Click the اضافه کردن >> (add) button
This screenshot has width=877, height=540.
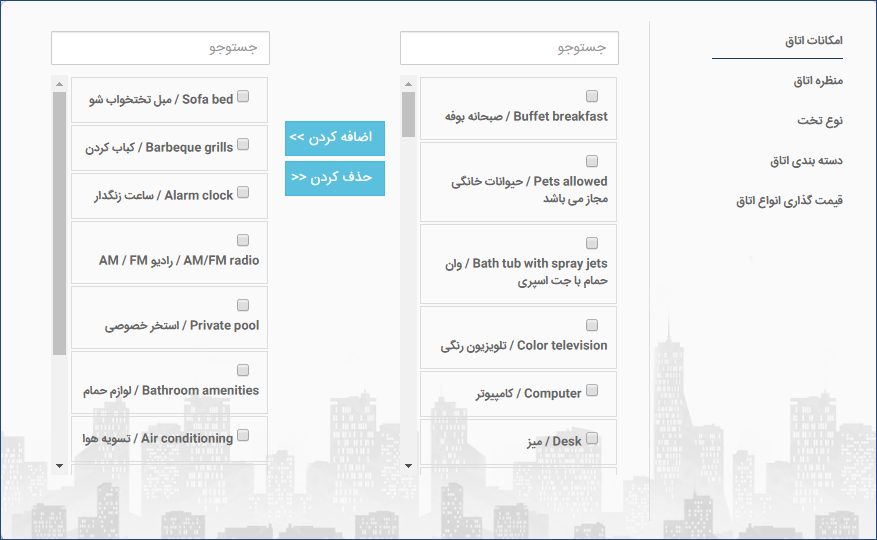pyautogui.click(x=334, y=138)
